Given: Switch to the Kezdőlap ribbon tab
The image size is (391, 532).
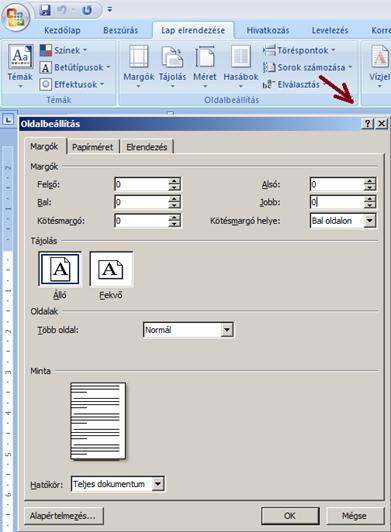Looking at the screenshot, I should [62, 30].
